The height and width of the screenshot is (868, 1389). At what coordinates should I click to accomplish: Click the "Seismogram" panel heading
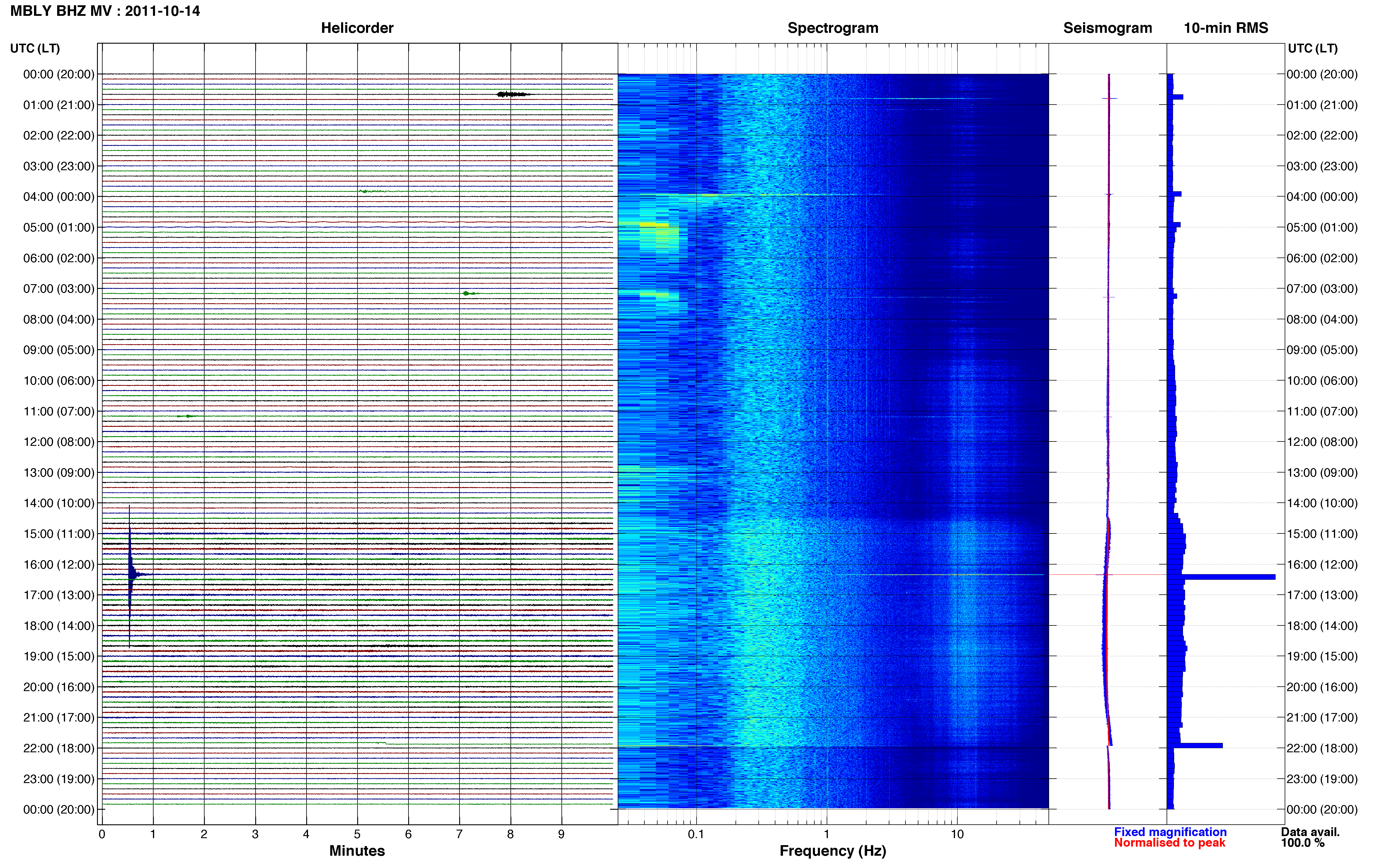click(x=1107, y=28)
